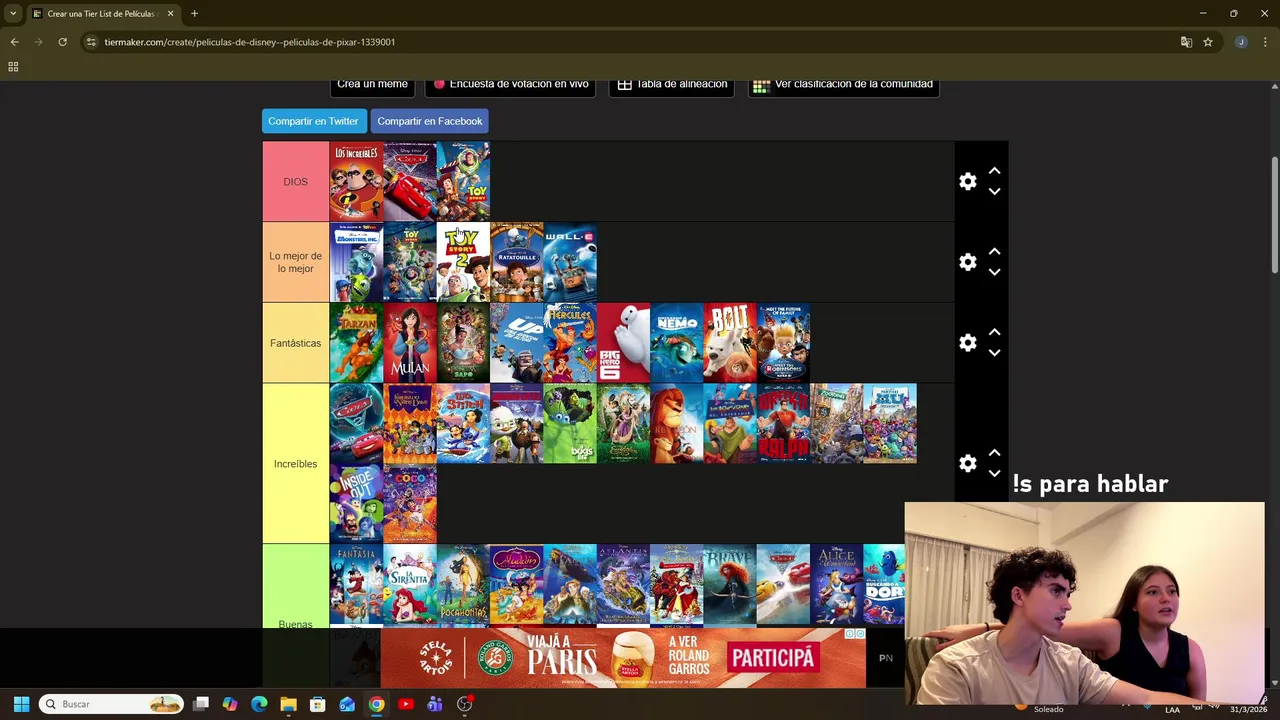
Task: Move Lo mejor de lo mejor row up
Action: [994, 252]
